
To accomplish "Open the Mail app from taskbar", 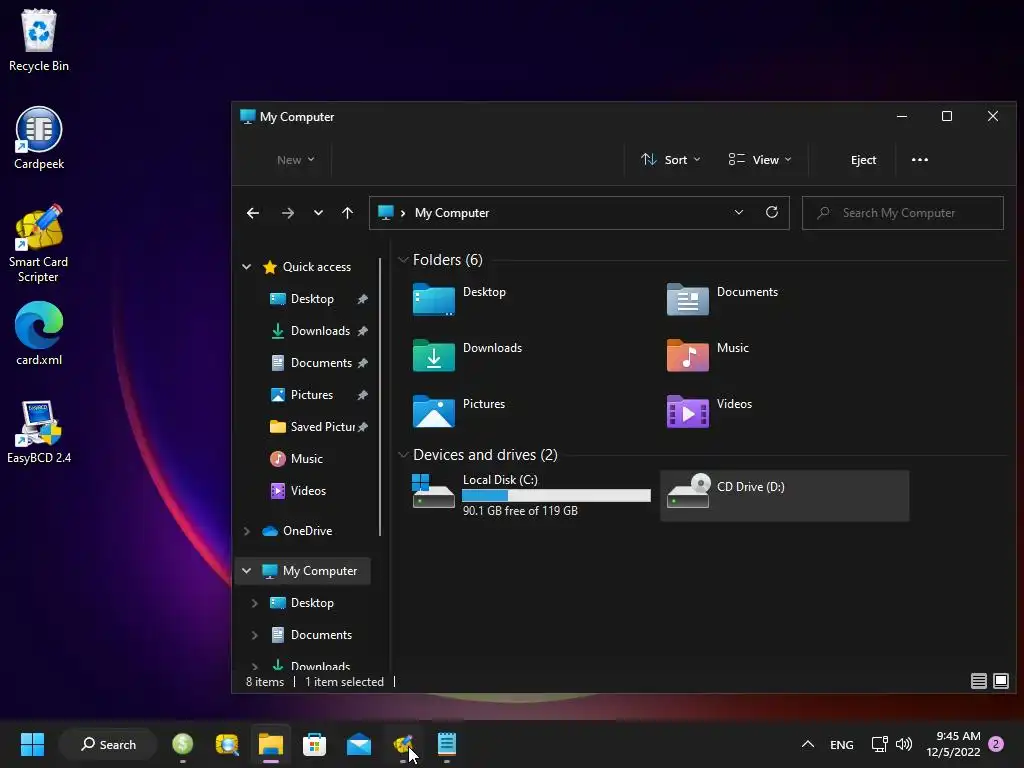I will (x=359, y=744).
